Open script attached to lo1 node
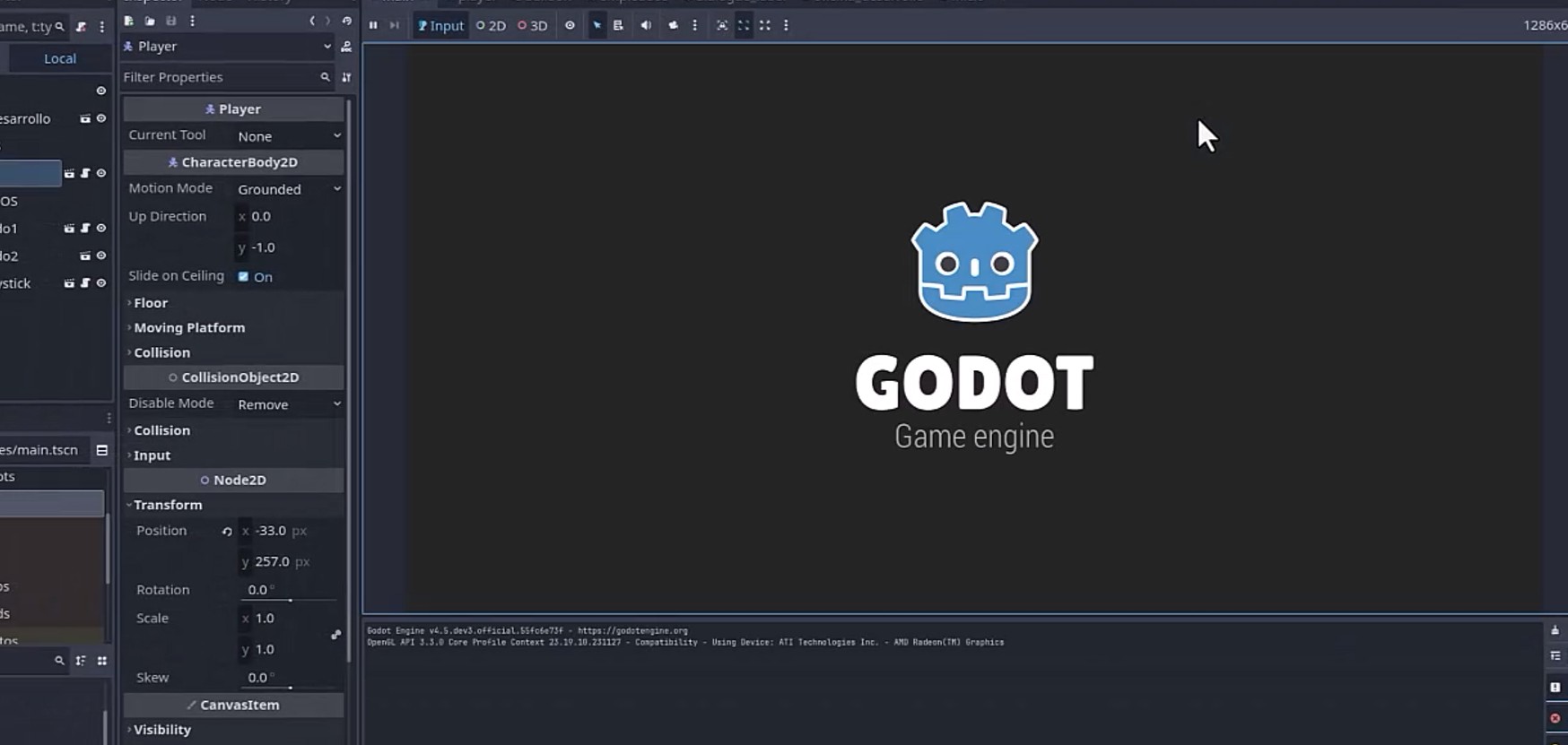The image size is (1568, 745). [x=85, y=229]
